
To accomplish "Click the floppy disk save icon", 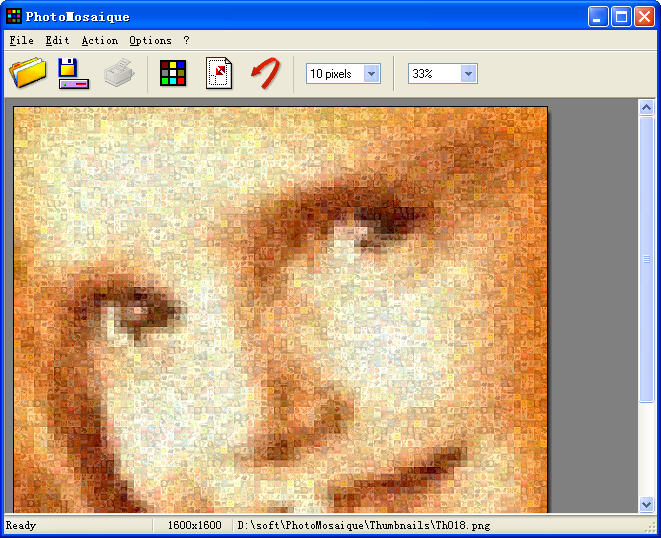I will click(73, 74).
